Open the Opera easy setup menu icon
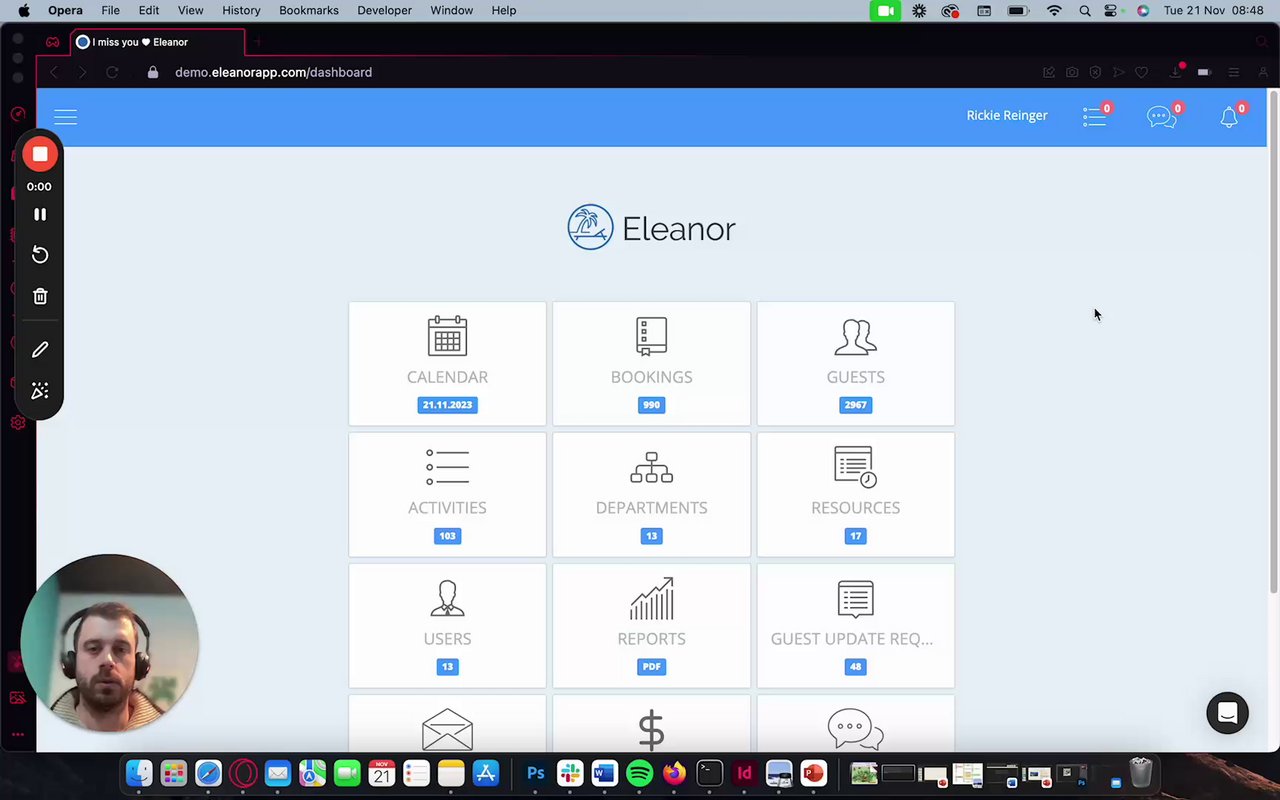This screenshot has height=800, width=1280. tap(1234, 72)
